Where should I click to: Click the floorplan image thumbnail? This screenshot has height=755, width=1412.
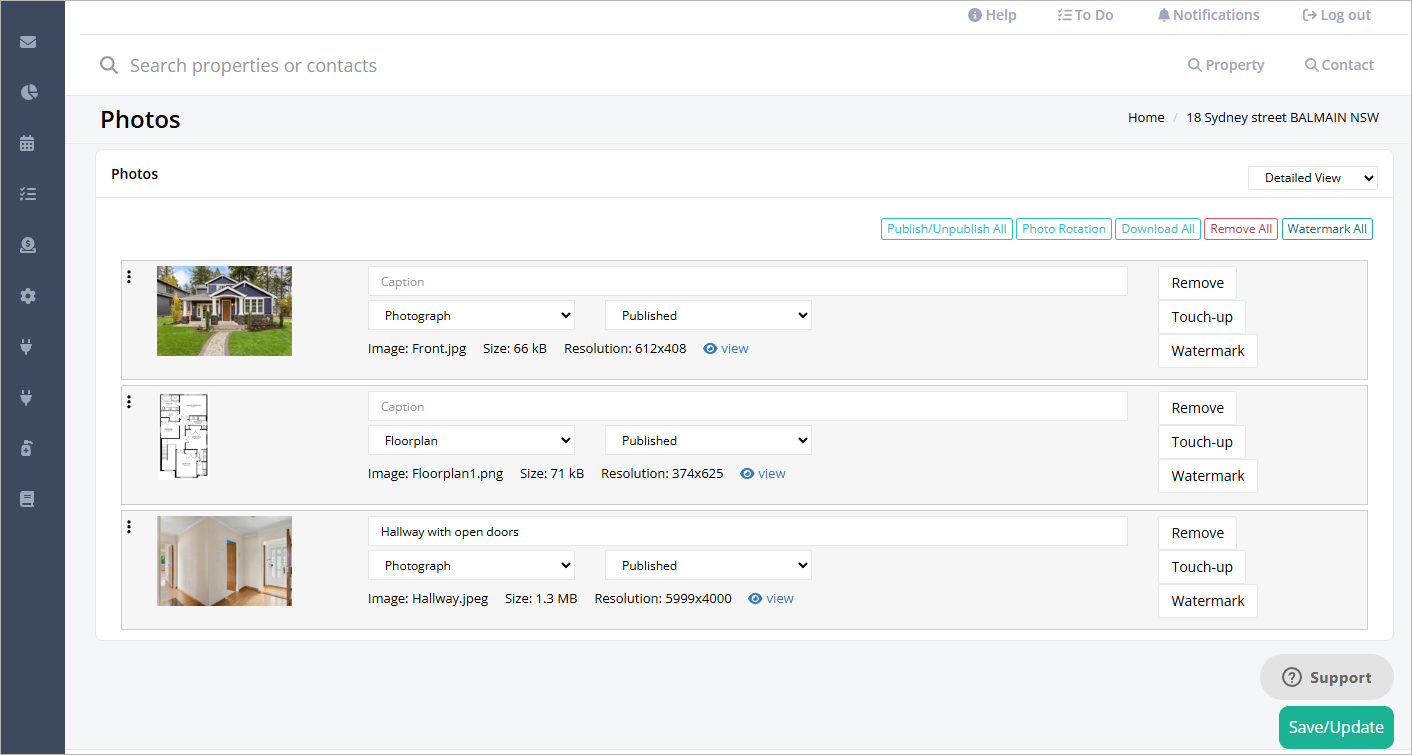tap(183, 436)
